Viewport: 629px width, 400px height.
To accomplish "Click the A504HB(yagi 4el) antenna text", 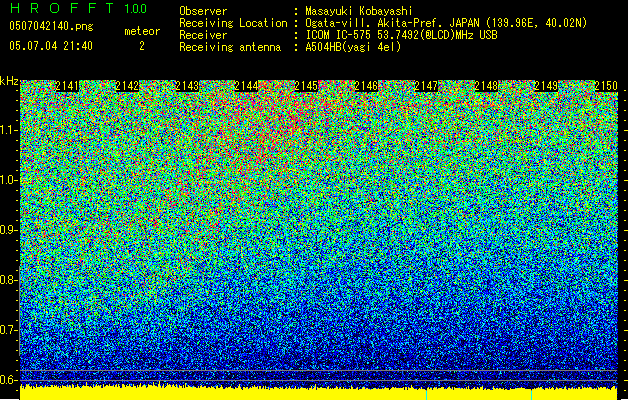I will click(353, 47).
